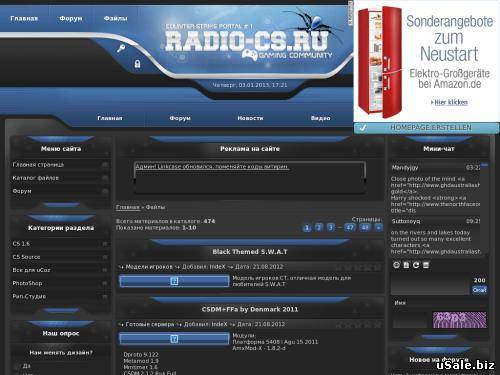Image resolution: width=500 pixels, height=375 pixels.
Task: Open the smiley picker in mini-chat
Action: click(x=396, y=265)
